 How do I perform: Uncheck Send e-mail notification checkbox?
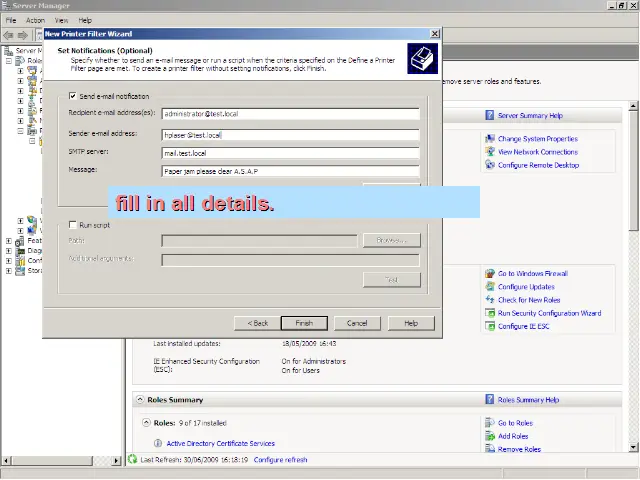pos(73,96)
